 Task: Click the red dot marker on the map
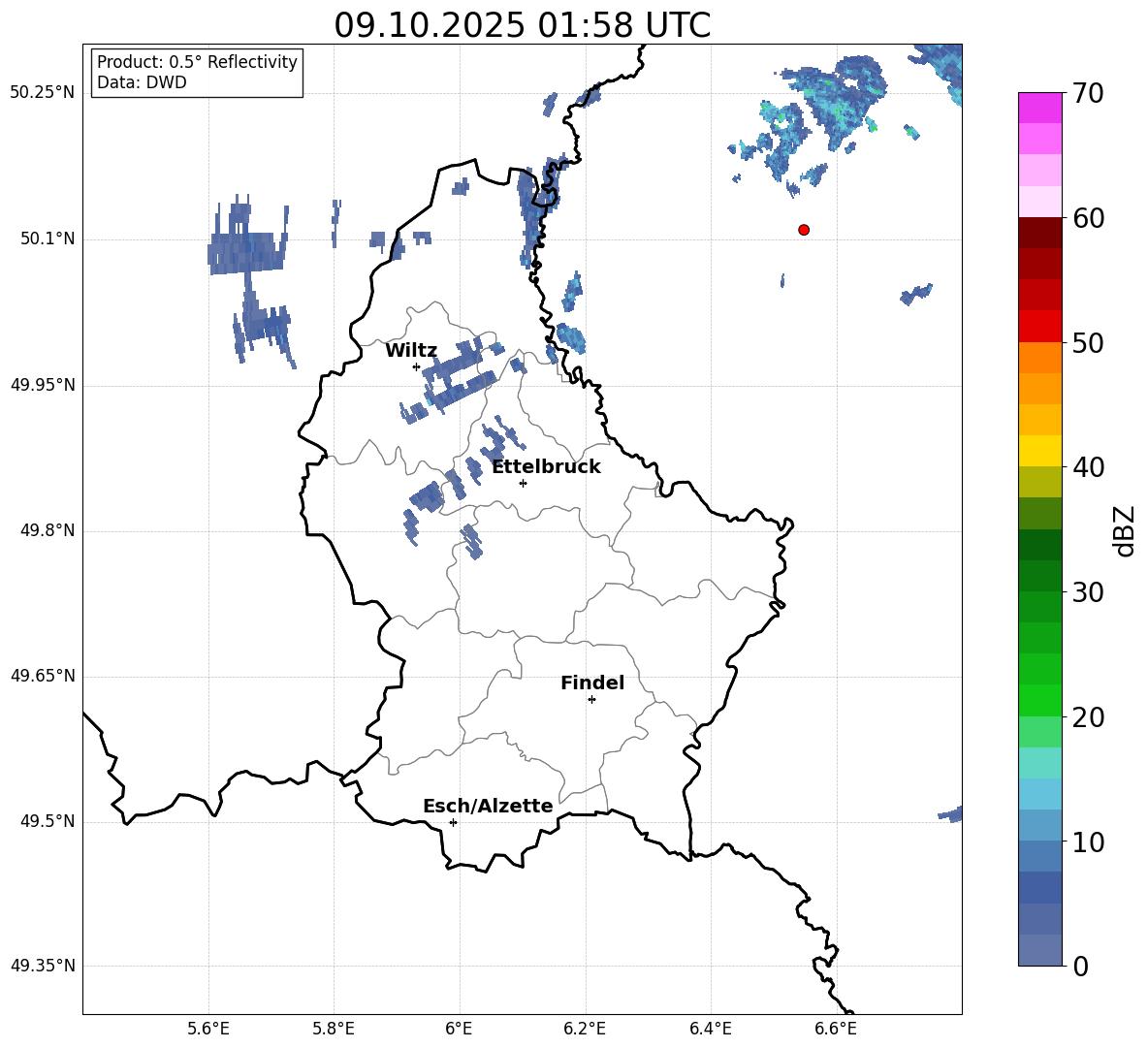803,230
